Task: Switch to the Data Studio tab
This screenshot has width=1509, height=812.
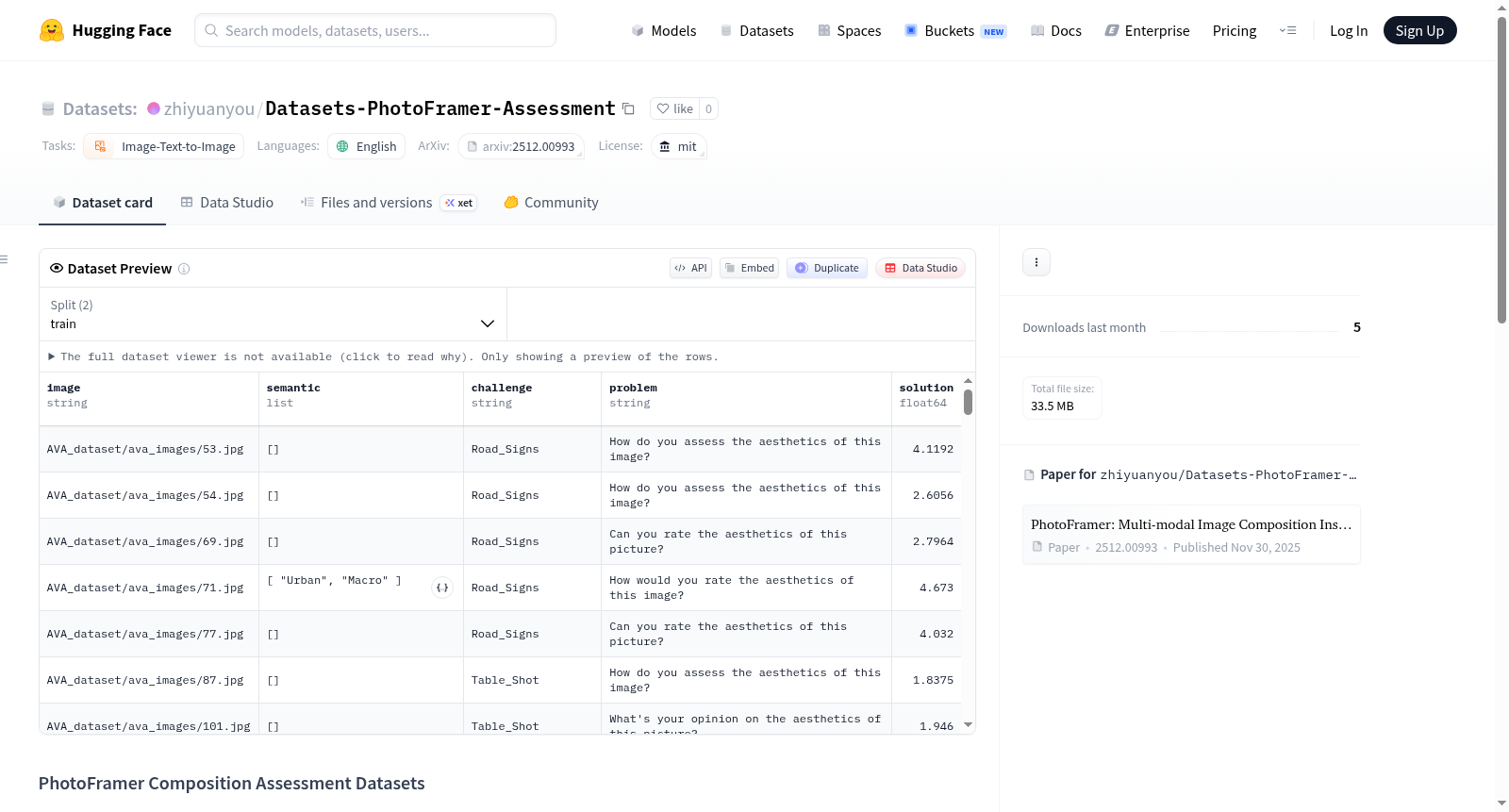Action: 227,203
